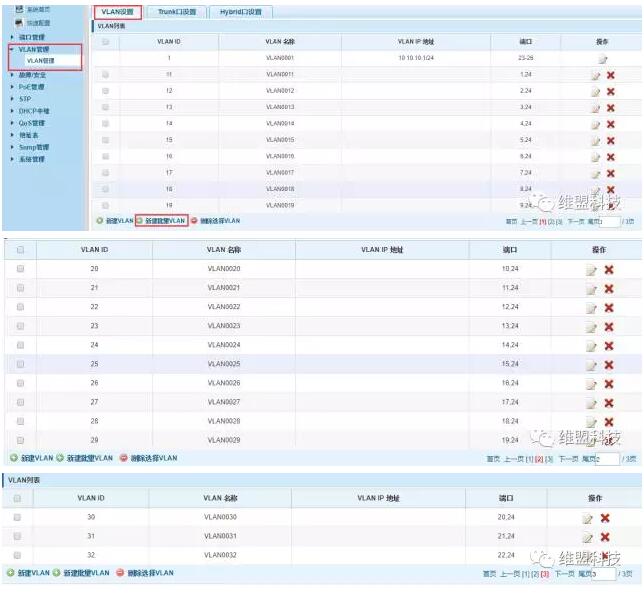Click page number field beside /3页 under VLAN 32
Viewport: 644px width, 594px height.
[604, 575]
